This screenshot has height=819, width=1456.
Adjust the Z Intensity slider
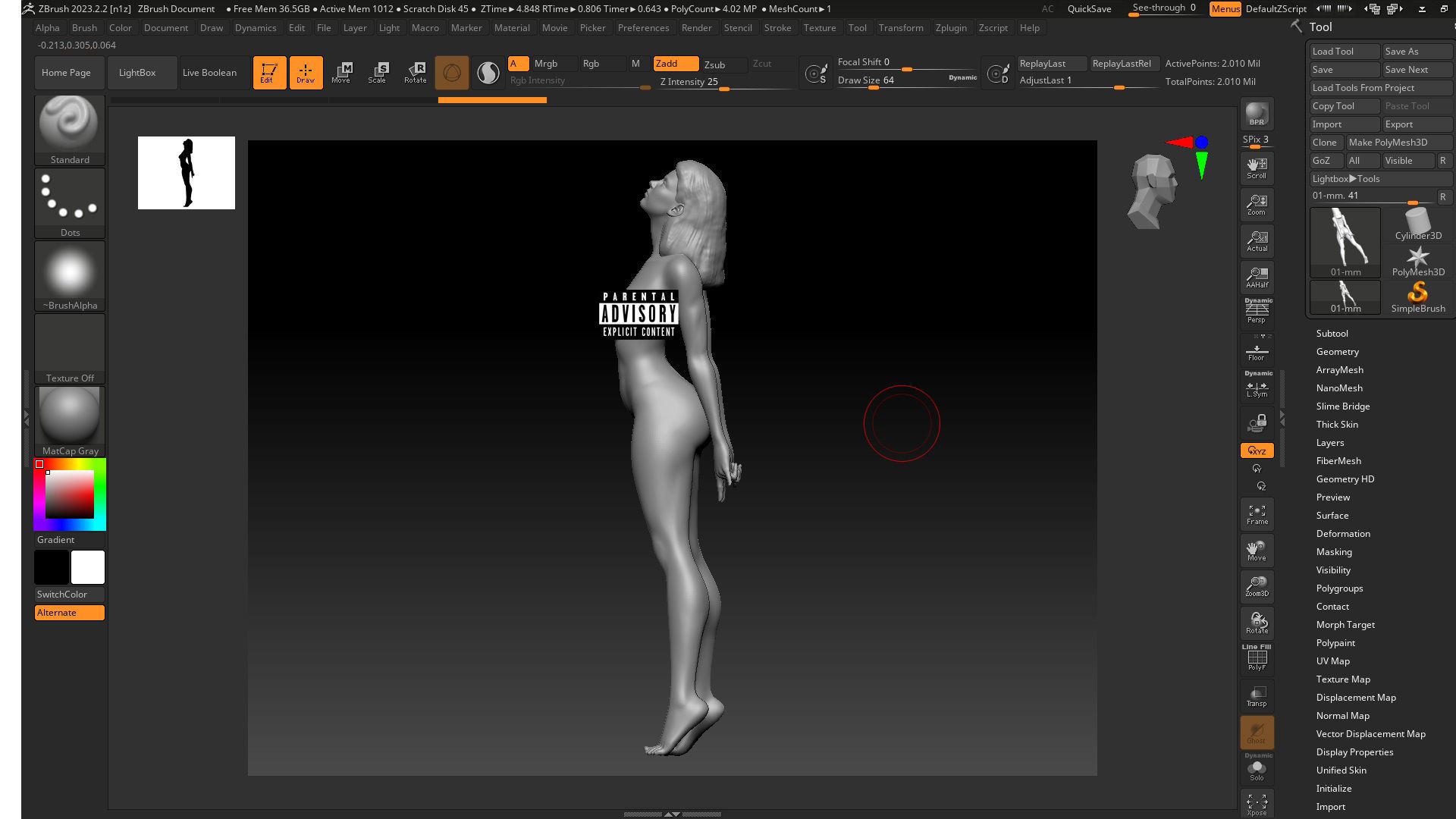[726, 83]
